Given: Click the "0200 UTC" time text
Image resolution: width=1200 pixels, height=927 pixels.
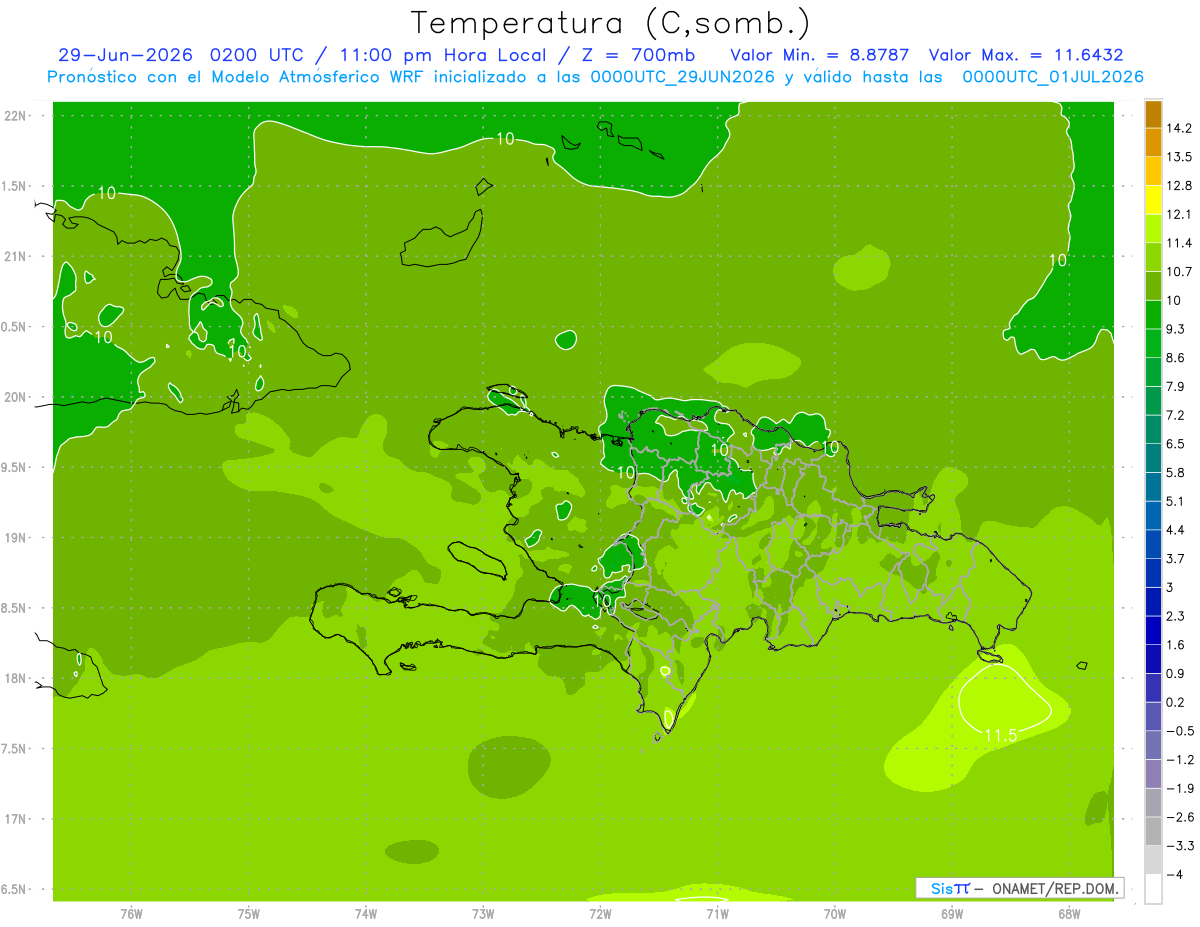Looking at the screenshot, I should point(257,55).
